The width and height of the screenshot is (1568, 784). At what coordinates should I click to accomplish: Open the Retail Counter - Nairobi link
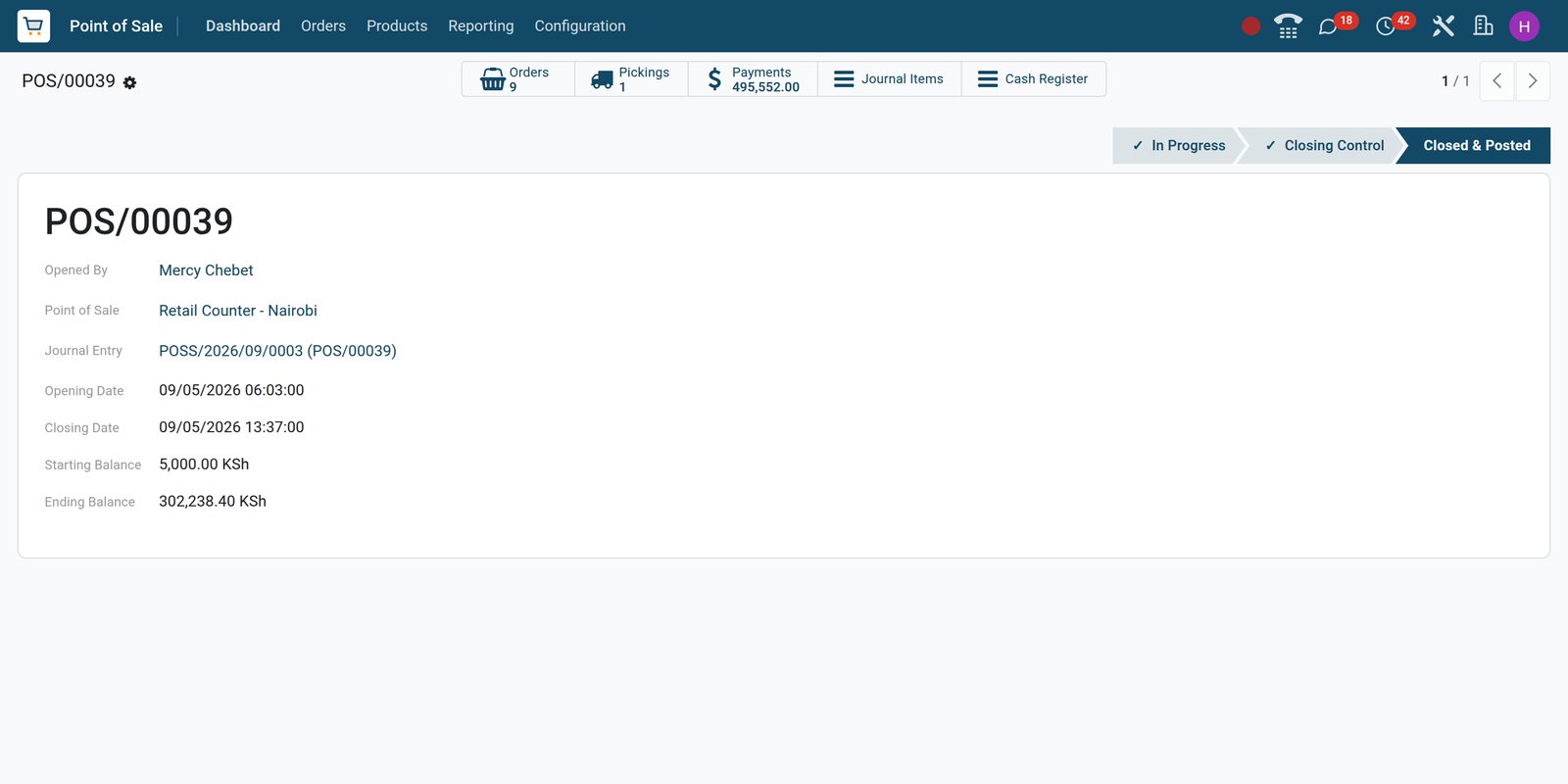pyautogui.click(x=238, y=311)
